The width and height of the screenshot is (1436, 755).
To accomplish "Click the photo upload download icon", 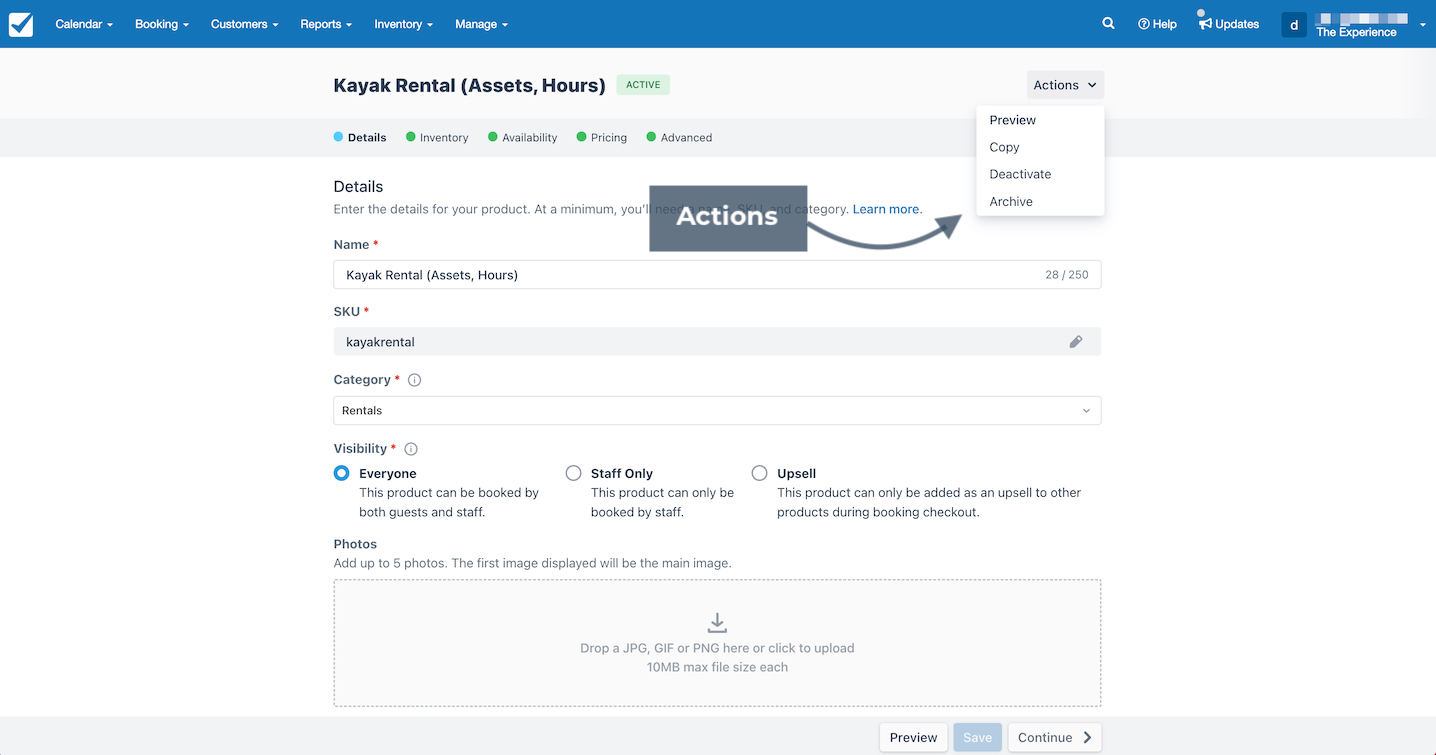I will pyautogui.click(x=717, y=623).
